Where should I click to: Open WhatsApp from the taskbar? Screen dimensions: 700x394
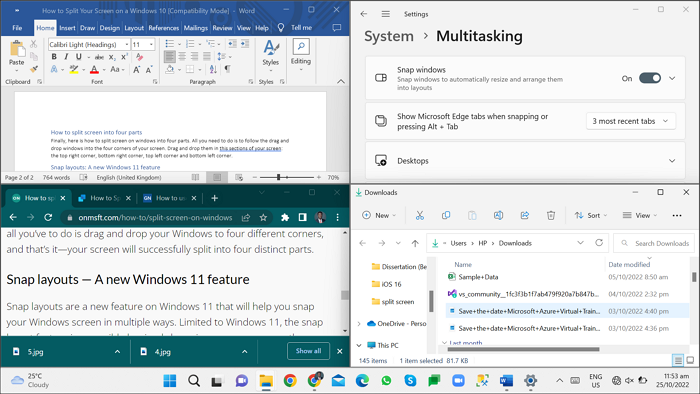pyautogui.click(x=386, y=381)
